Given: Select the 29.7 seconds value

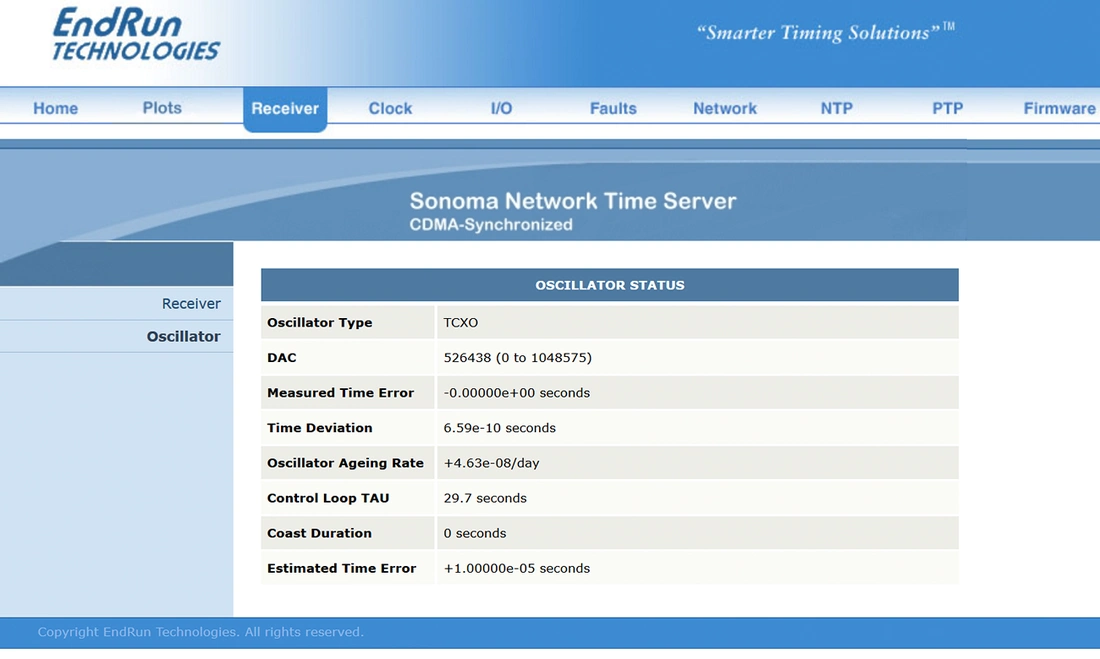Looking at the screenshot, I should (485, 498).
